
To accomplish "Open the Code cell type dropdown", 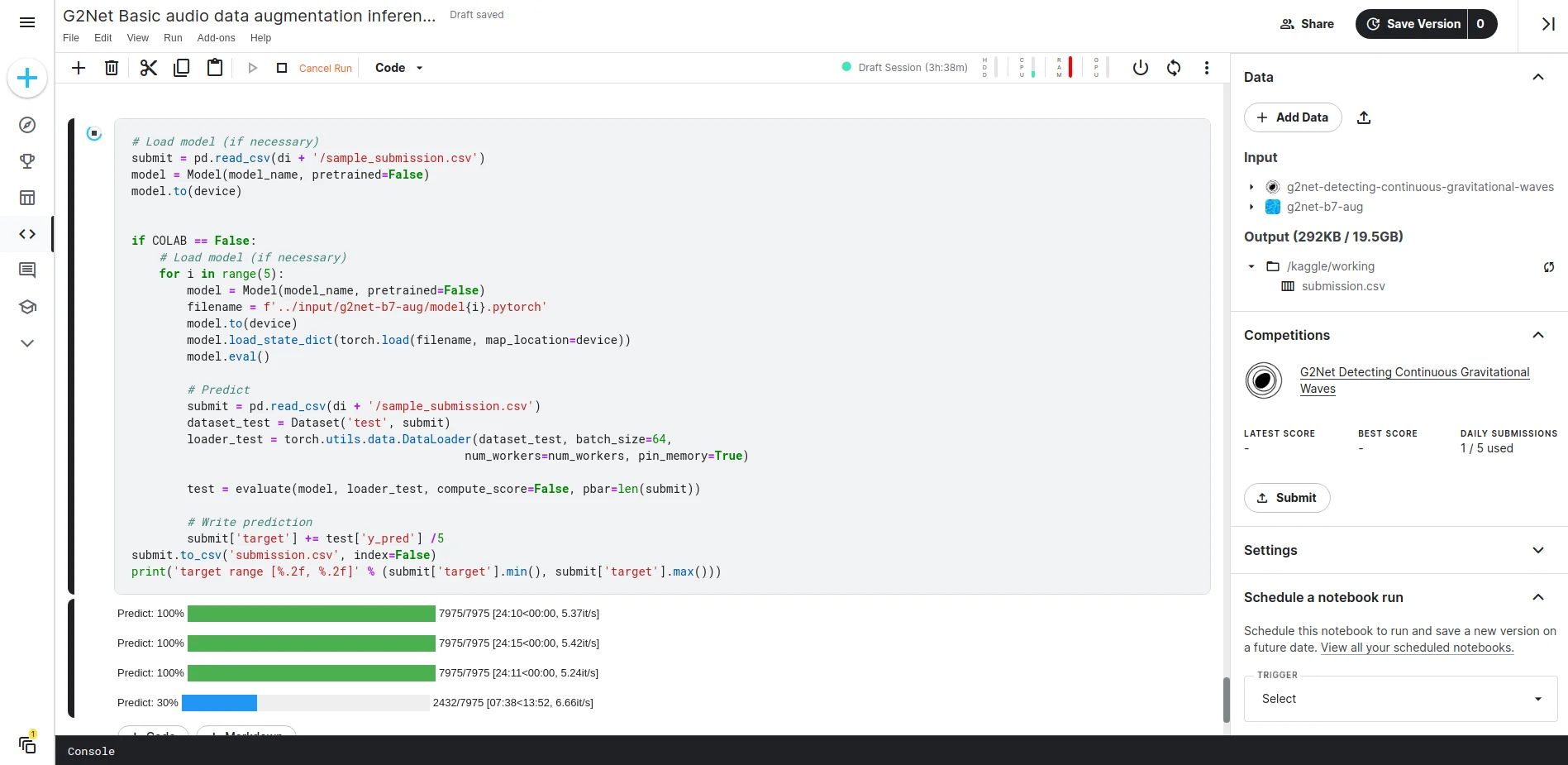I will [x=398, y=68].
